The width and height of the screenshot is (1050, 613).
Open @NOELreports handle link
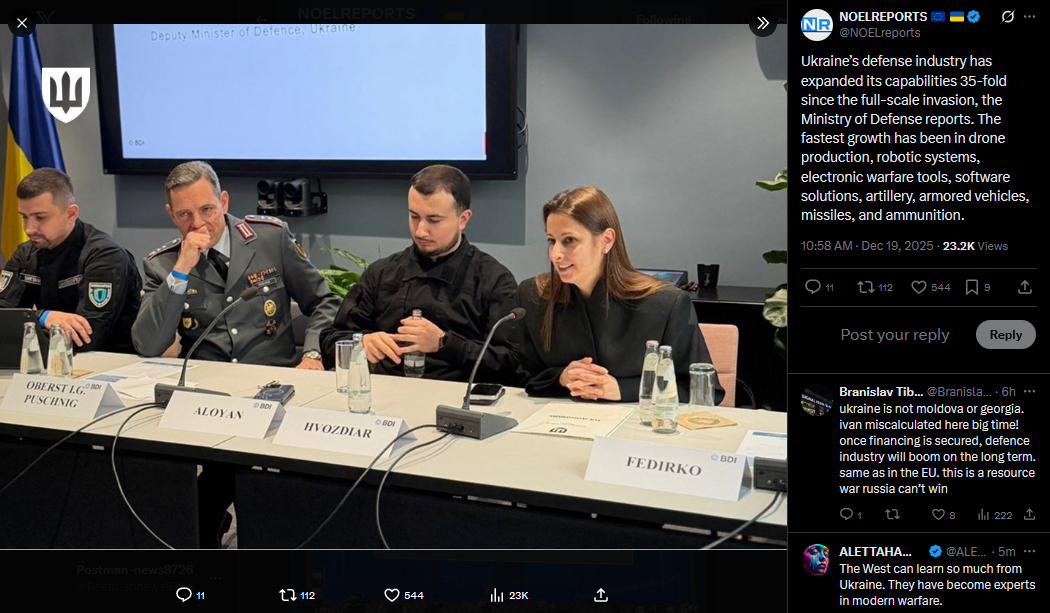(879, 33)
